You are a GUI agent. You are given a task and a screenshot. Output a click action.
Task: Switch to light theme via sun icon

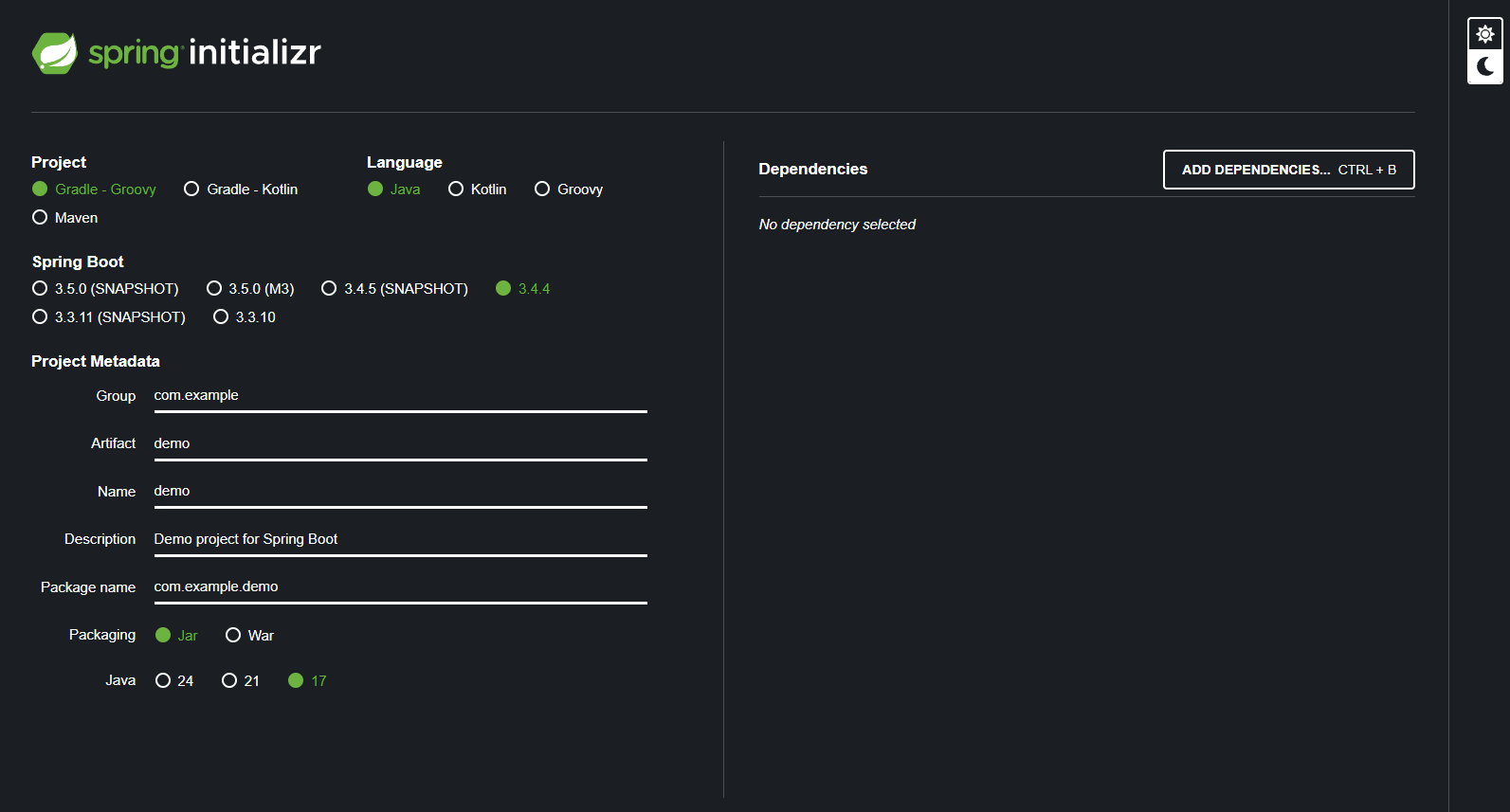pyautogui.click(x=1484, y=34)
